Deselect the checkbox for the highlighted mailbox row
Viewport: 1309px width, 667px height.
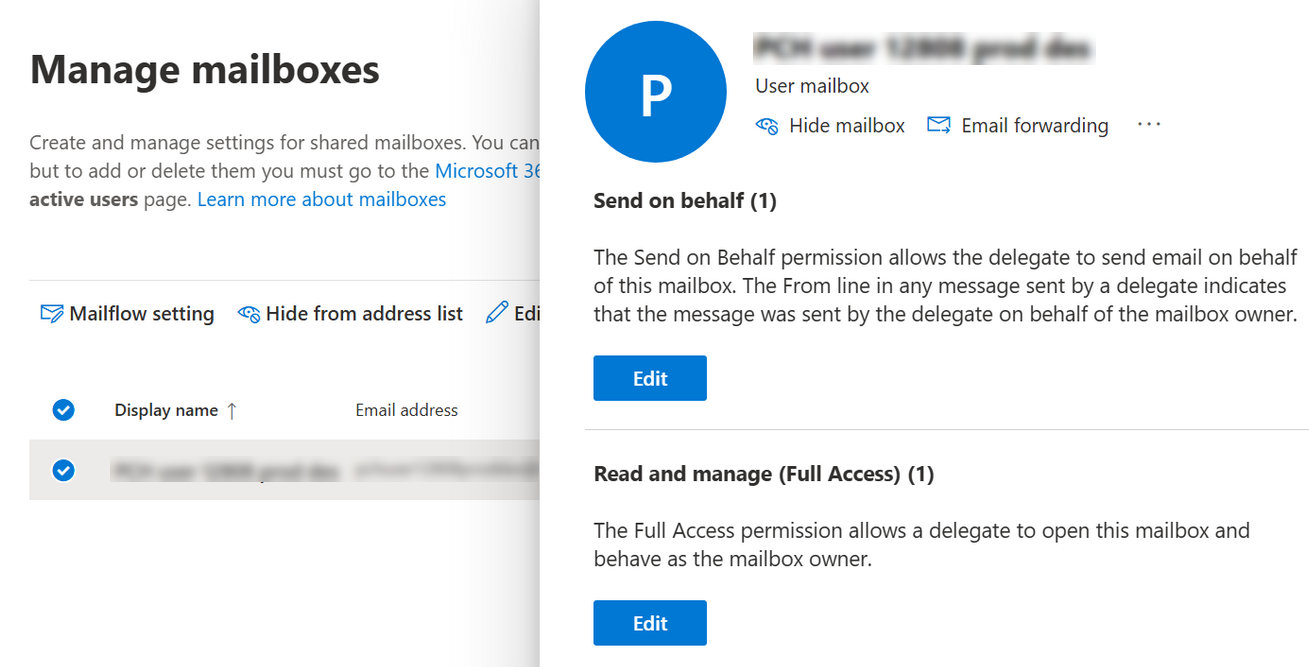(x=63, y=470)
